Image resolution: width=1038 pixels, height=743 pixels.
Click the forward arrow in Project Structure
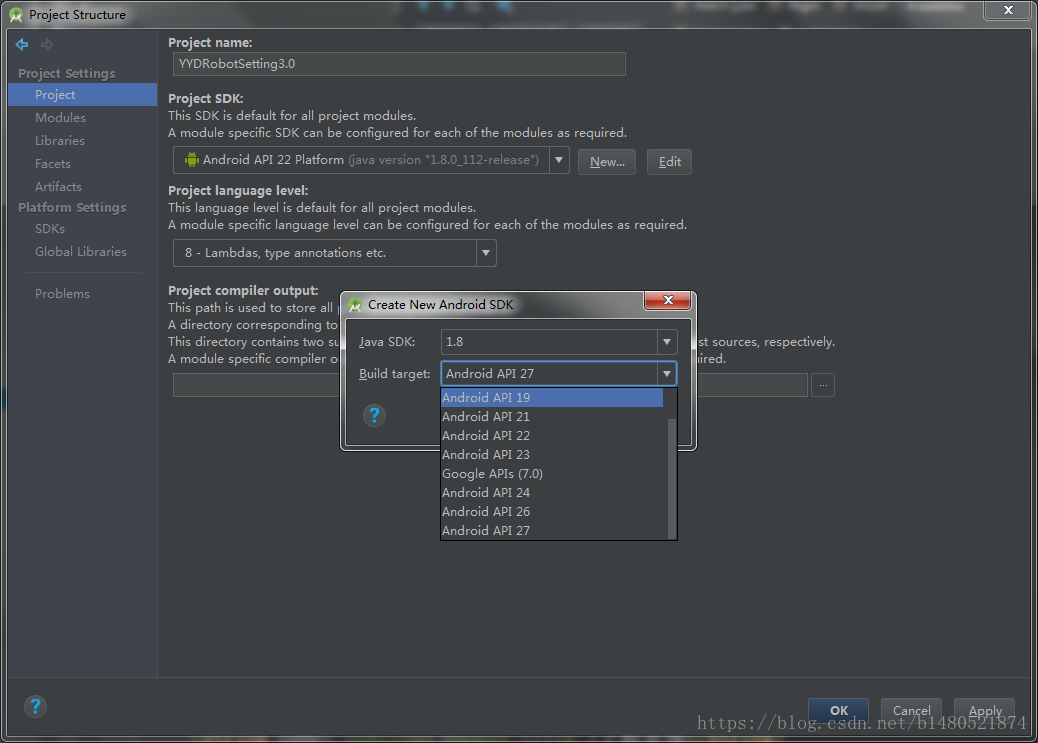47,44
